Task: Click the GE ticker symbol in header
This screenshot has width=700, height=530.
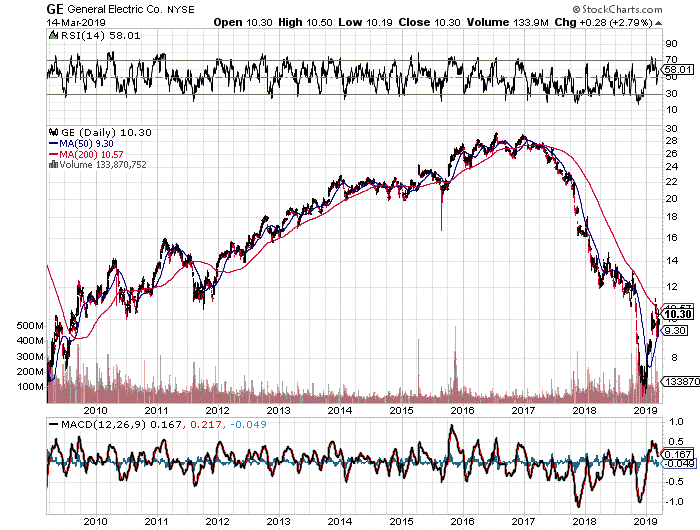Action: tap(56, 8)
